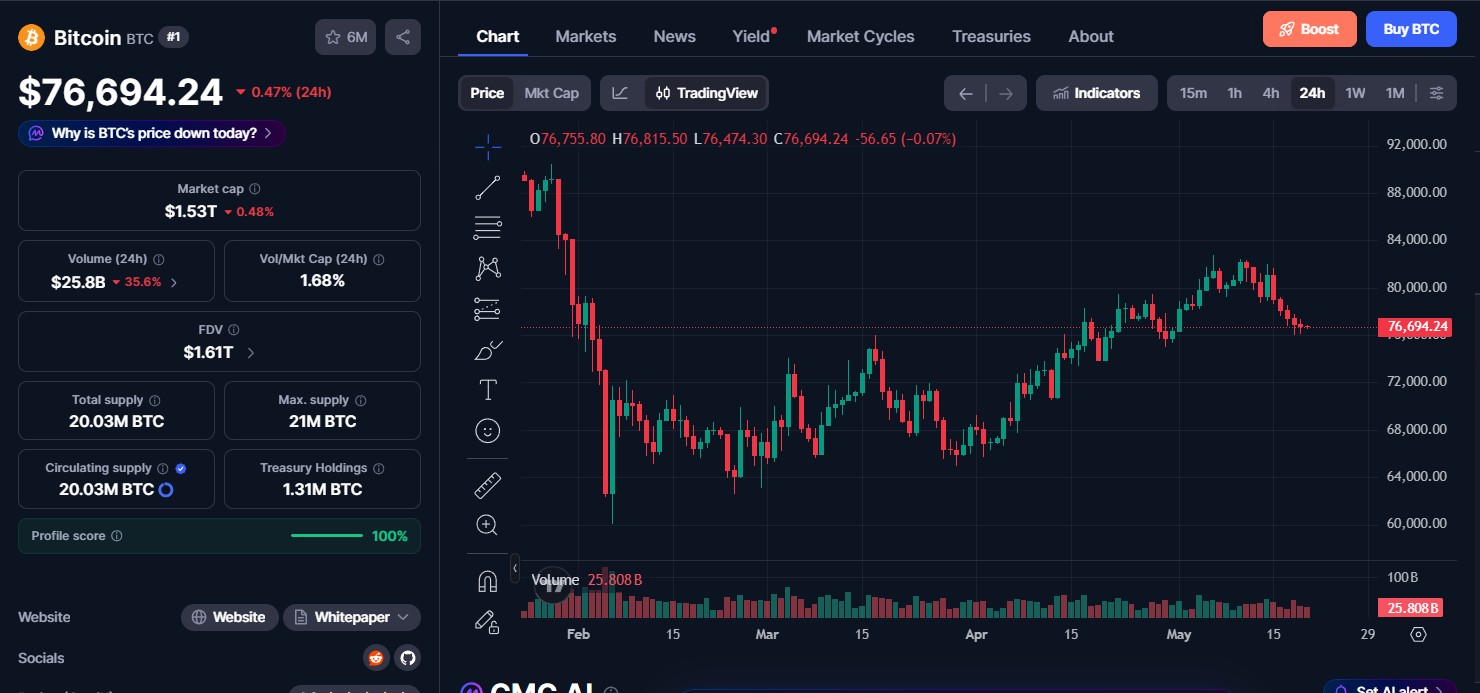Viewport: 1480px width, 693px height.
Task: Collapse the volume pane arrow
Action: [x=515, y=568]
